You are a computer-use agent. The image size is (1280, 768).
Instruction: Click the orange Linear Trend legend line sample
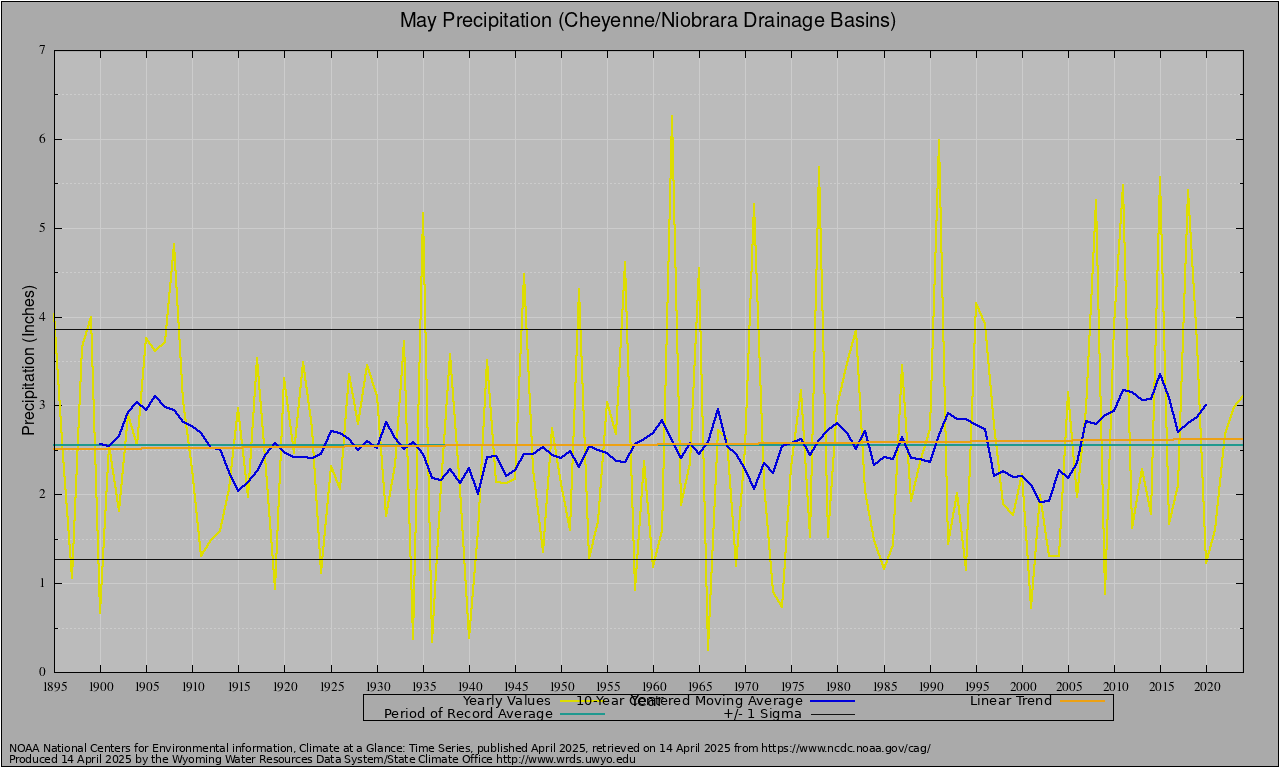1080,701
